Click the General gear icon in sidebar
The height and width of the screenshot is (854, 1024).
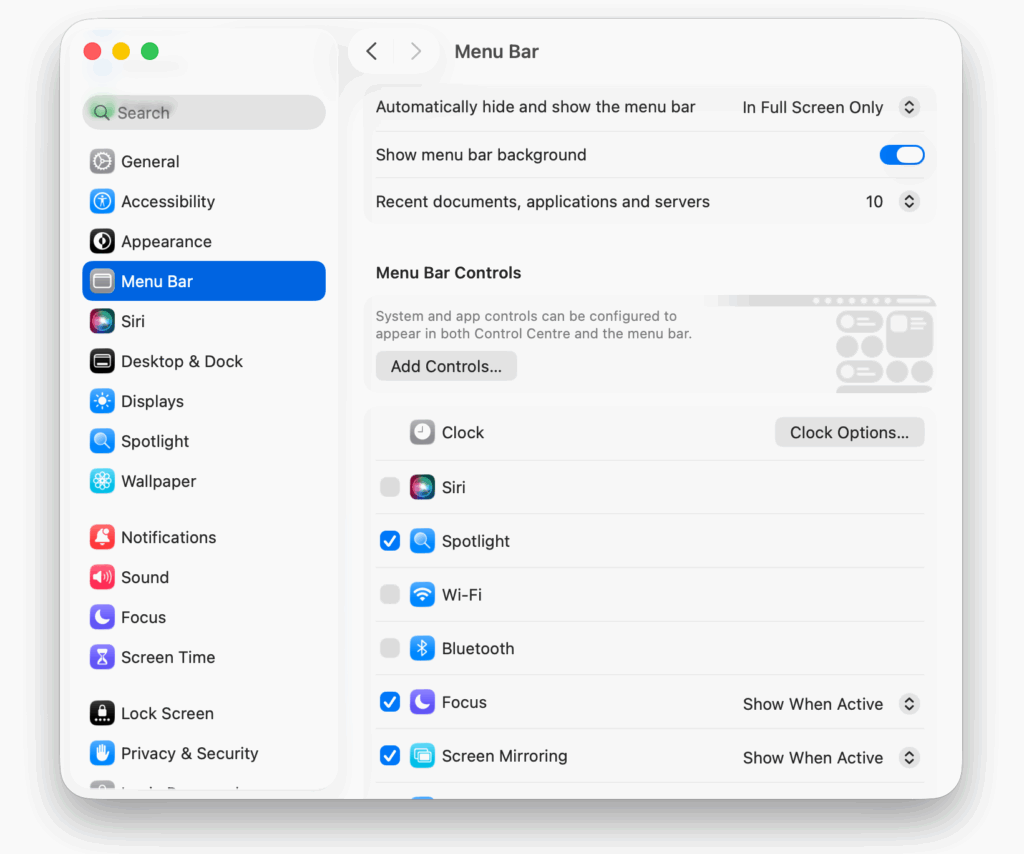[102, 161]
